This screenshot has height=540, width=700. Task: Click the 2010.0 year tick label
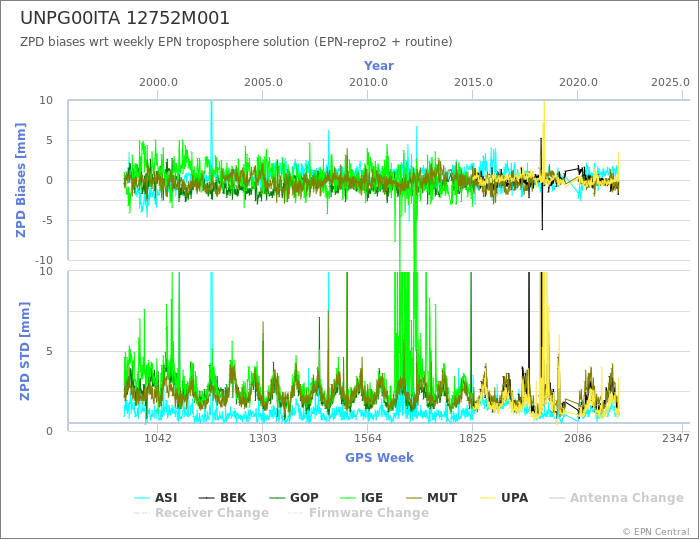368,83
